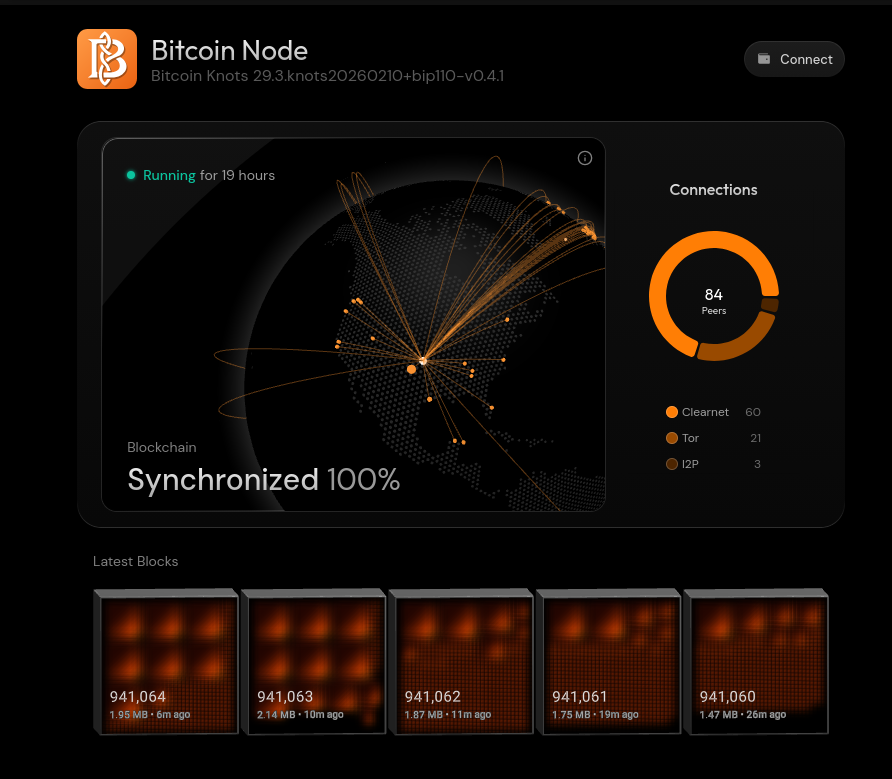Click the orange Clearnet legend dot
The image size is (892, 779).
click(x=671, y=412)
